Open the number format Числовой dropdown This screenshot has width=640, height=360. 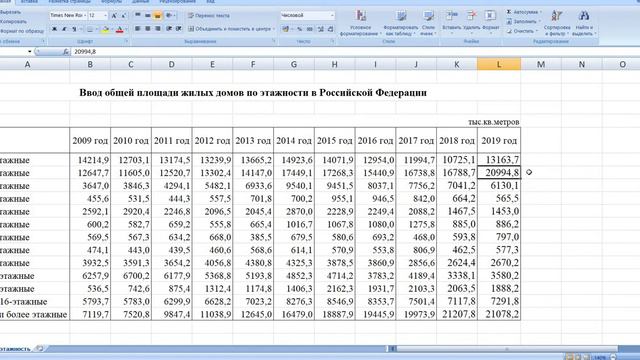pyautogui.click(x=332, y=16)
